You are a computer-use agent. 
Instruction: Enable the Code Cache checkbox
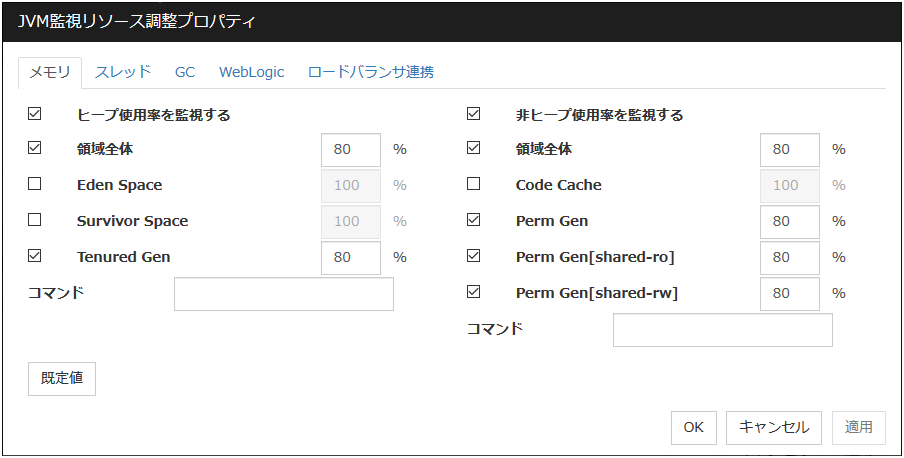click(474, 184)
